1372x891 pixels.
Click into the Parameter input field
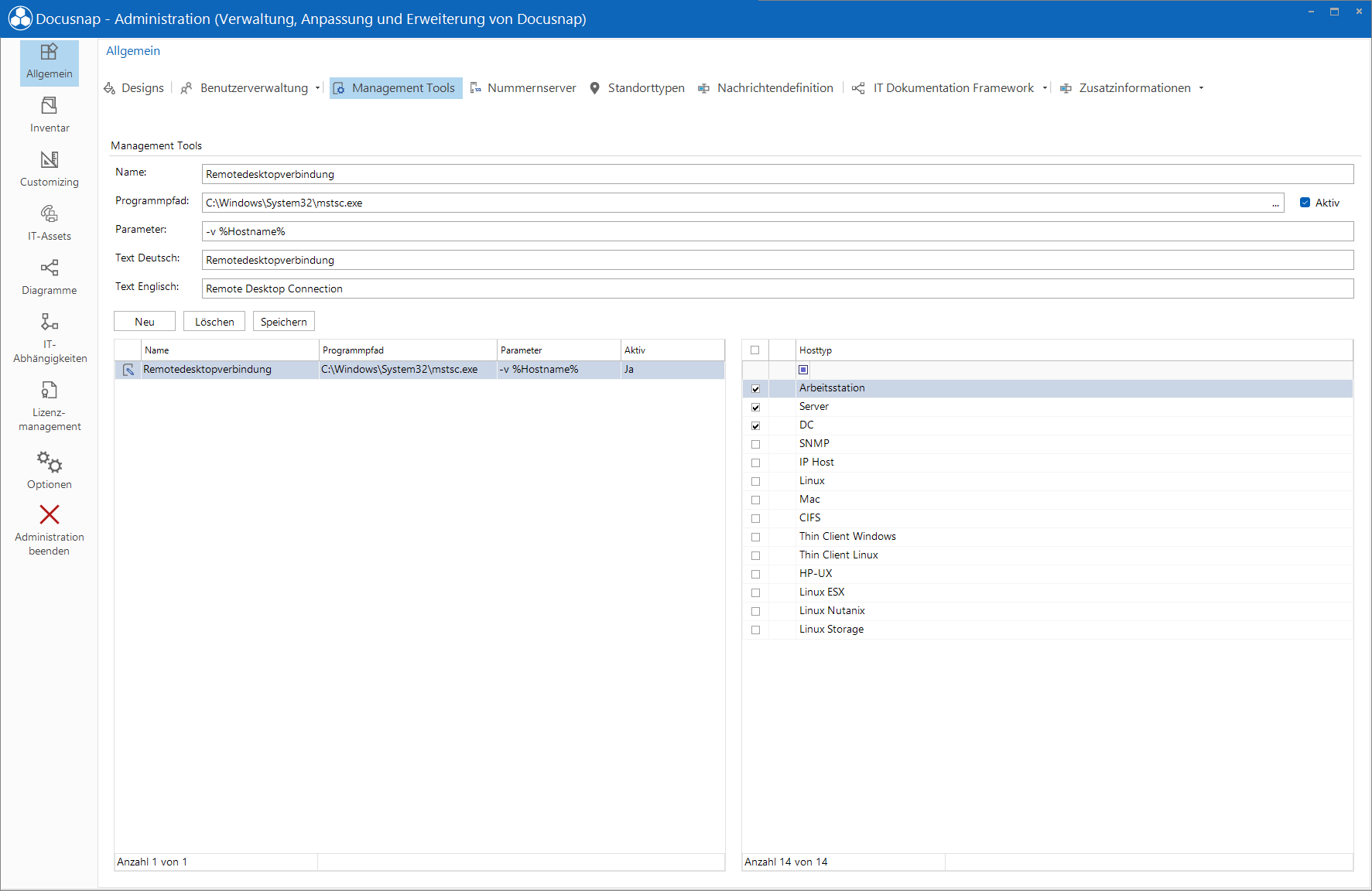pyautogui.click(x=778, y=231)
